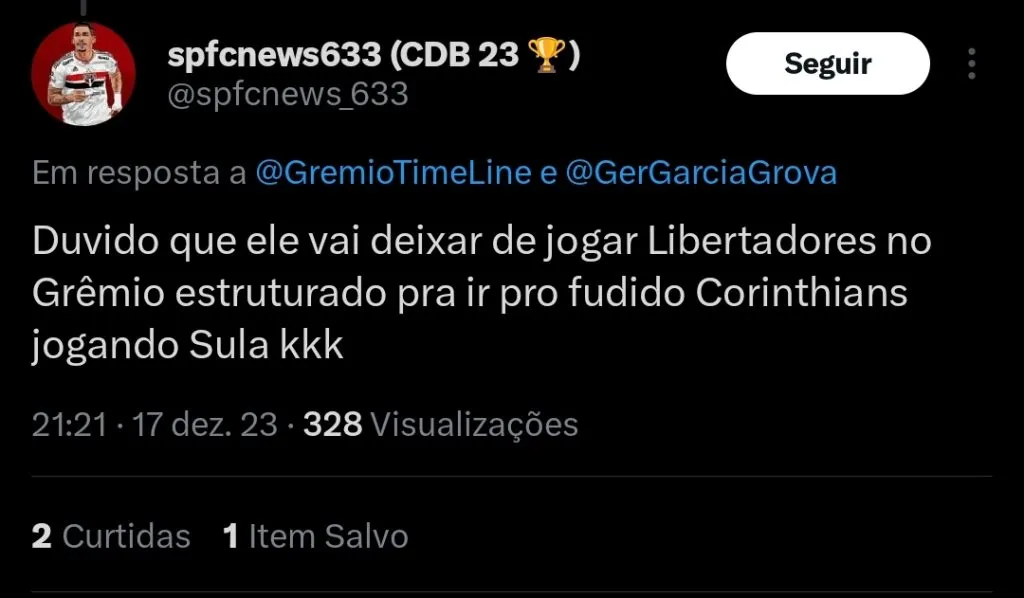Screen dimensions: 1024x598
Task: Click "jogando Sula kkk" tweet line
Action: point(187,345)
